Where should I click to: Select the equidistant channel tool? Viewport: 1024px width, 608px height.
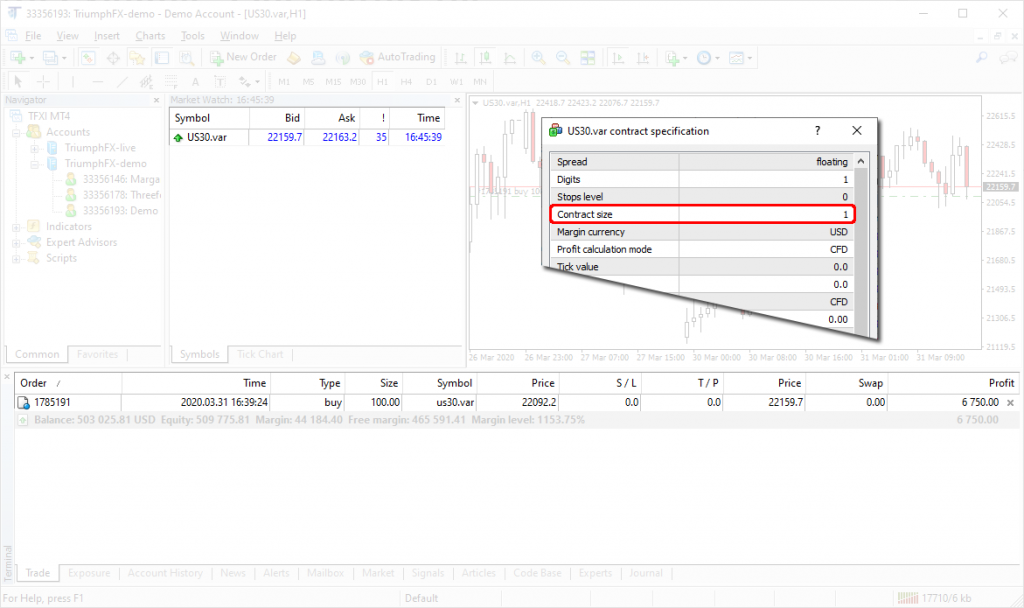tap(146, 82)
